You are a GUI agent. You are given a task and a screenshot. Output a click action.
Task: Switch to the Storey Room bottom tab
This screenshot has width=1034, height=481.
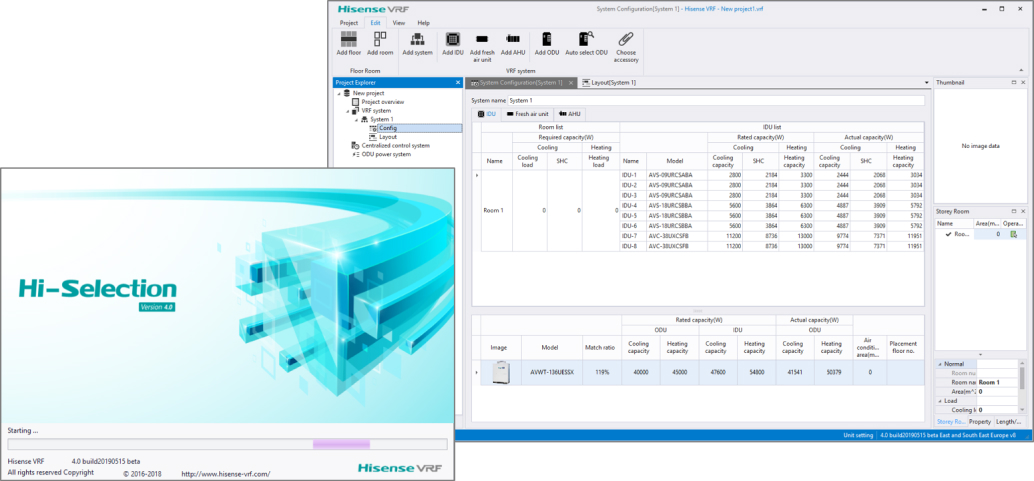pyautogui.click(x=952, y=421)
